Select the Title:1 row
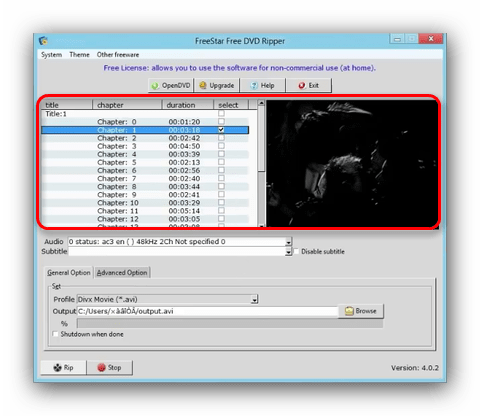Viewport: 480px width, 416px height. point(145,114)
